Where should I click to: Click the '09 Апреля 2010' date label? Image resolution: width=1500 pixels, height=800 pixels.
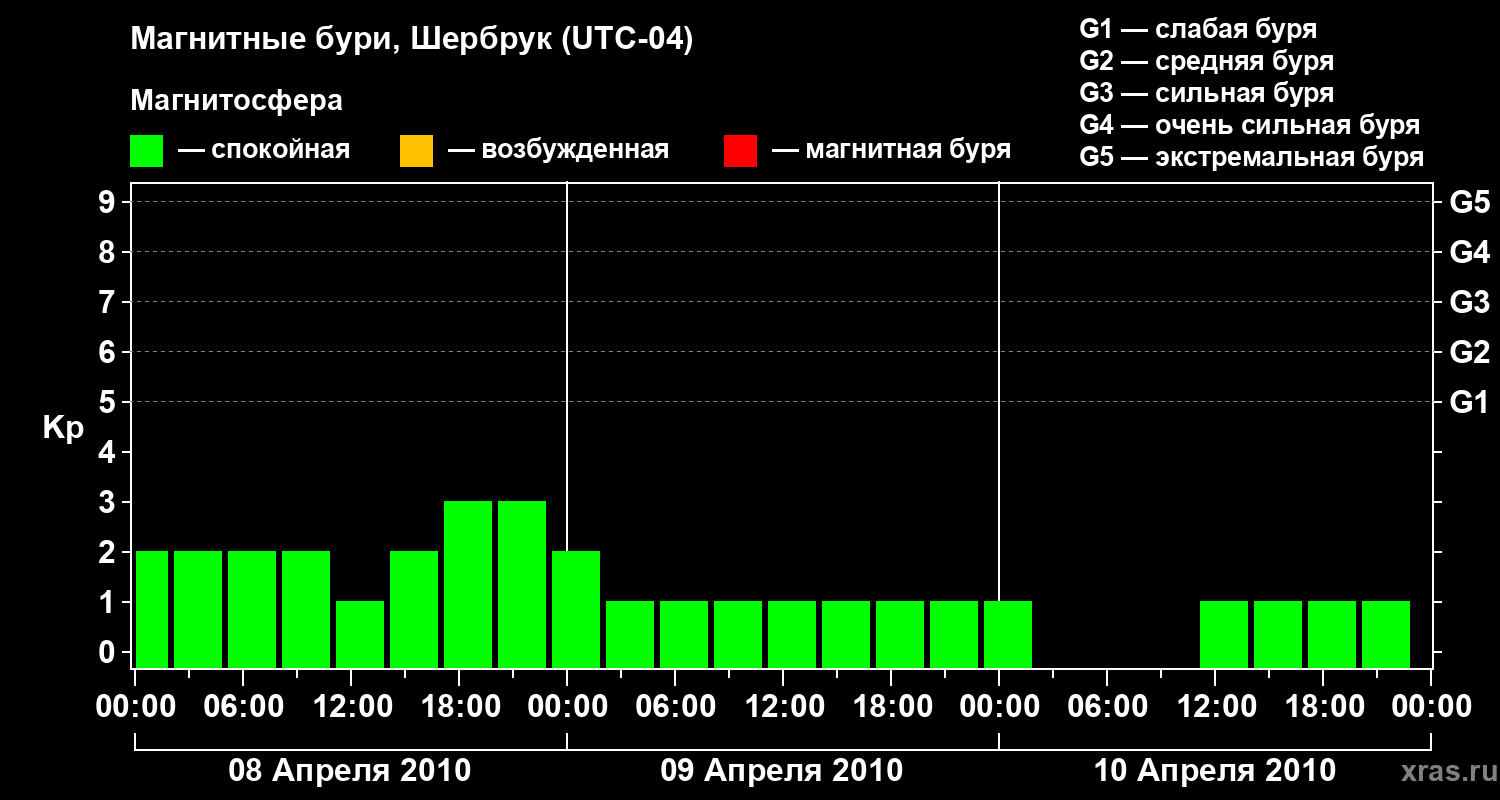pos(782,771)
